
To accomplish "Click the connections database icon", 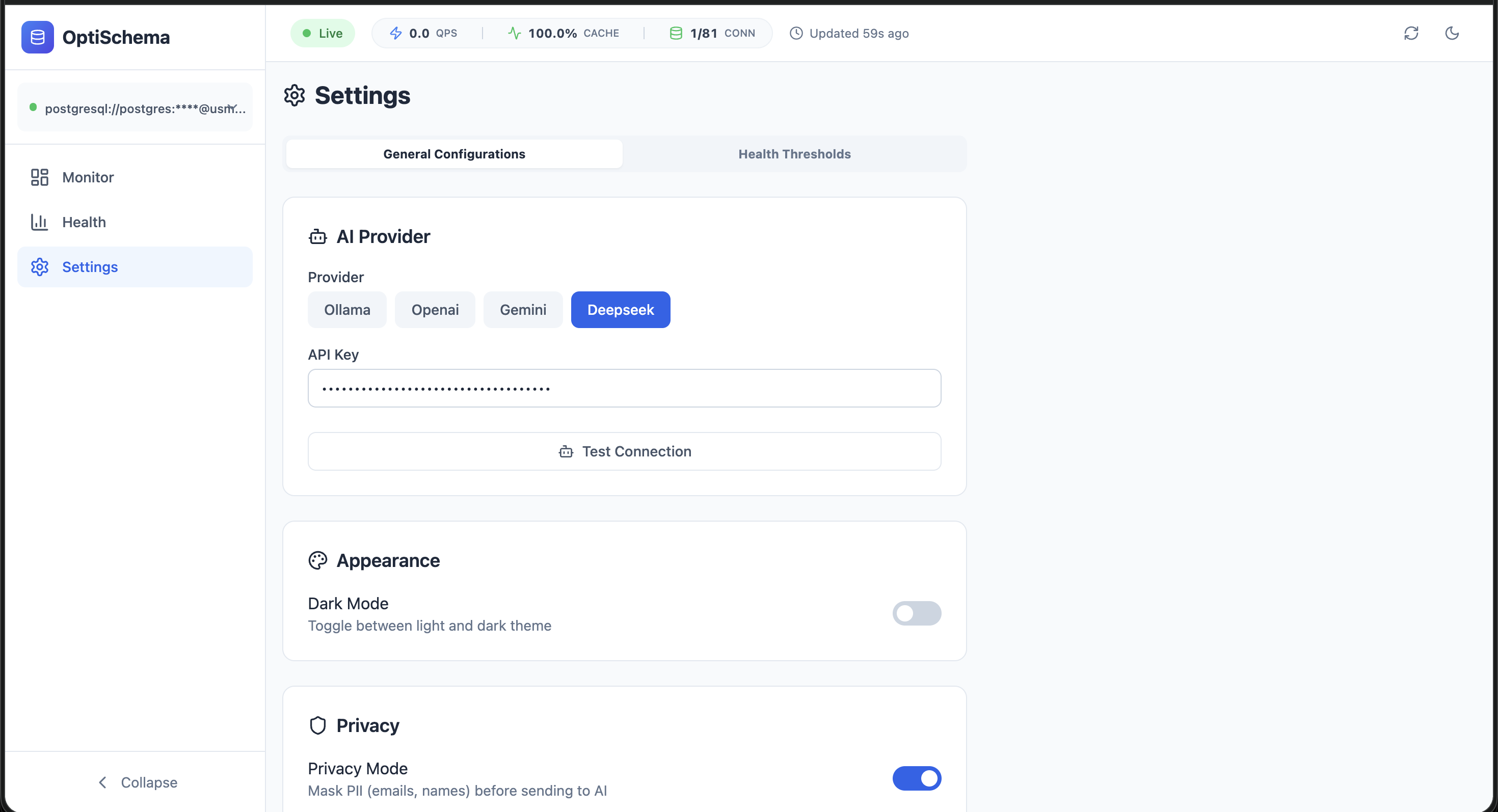I will click(675, 33).
